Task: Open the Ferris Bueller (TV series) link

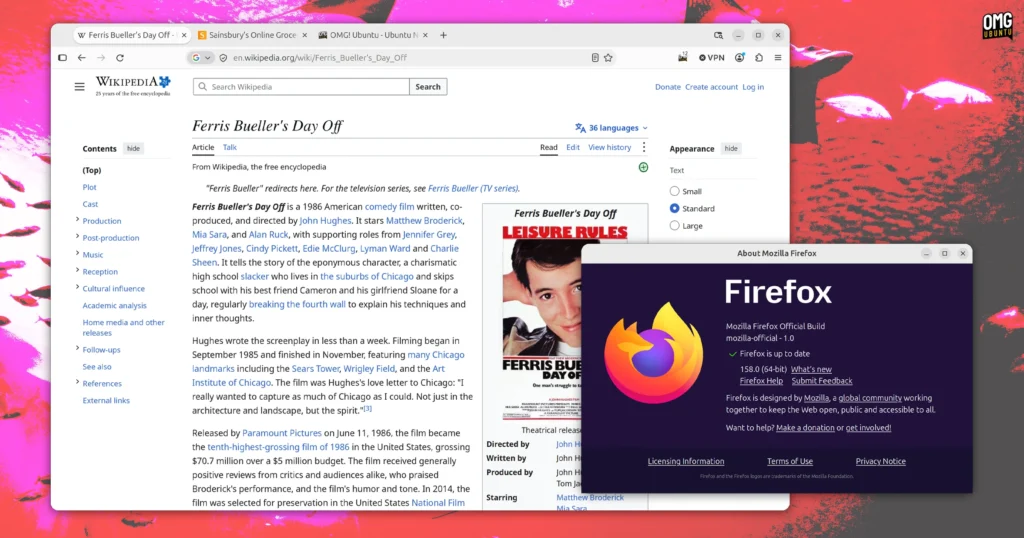Action: point(473,189)
